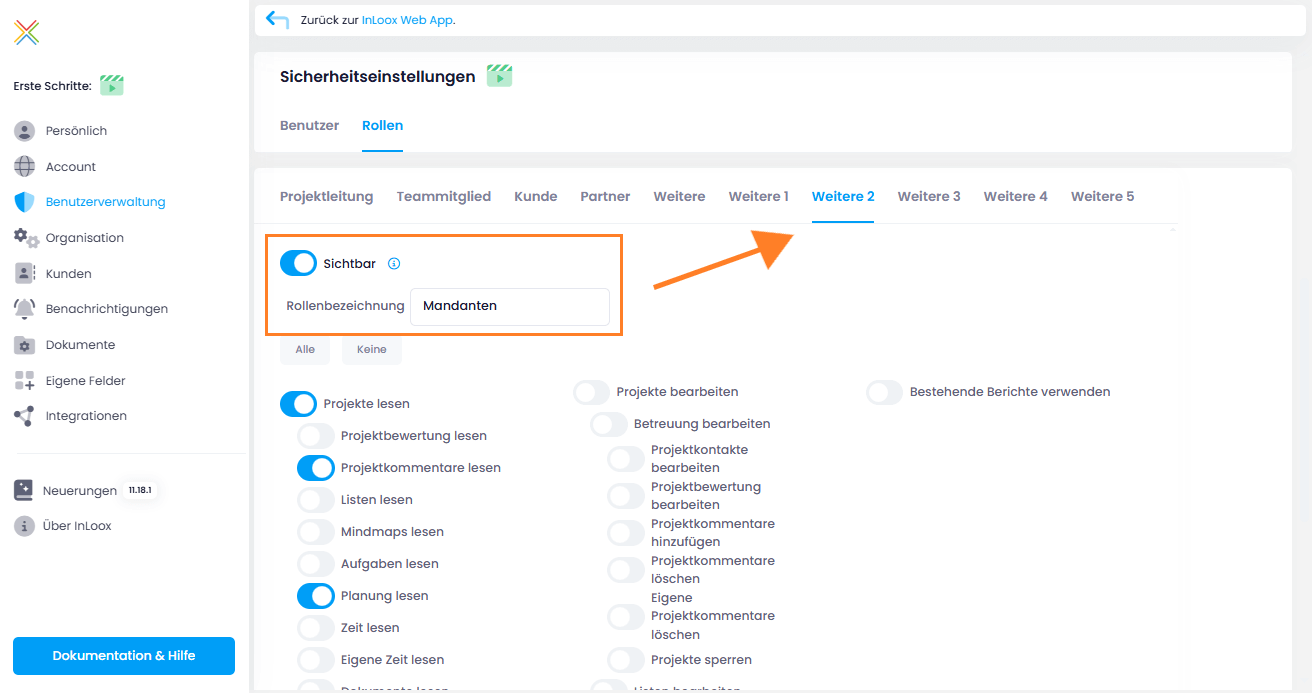Image resolution: width=1312 pixels, height=693 pixels.
Task: Click the Account globe icon
Action: [x=25, y=166]
